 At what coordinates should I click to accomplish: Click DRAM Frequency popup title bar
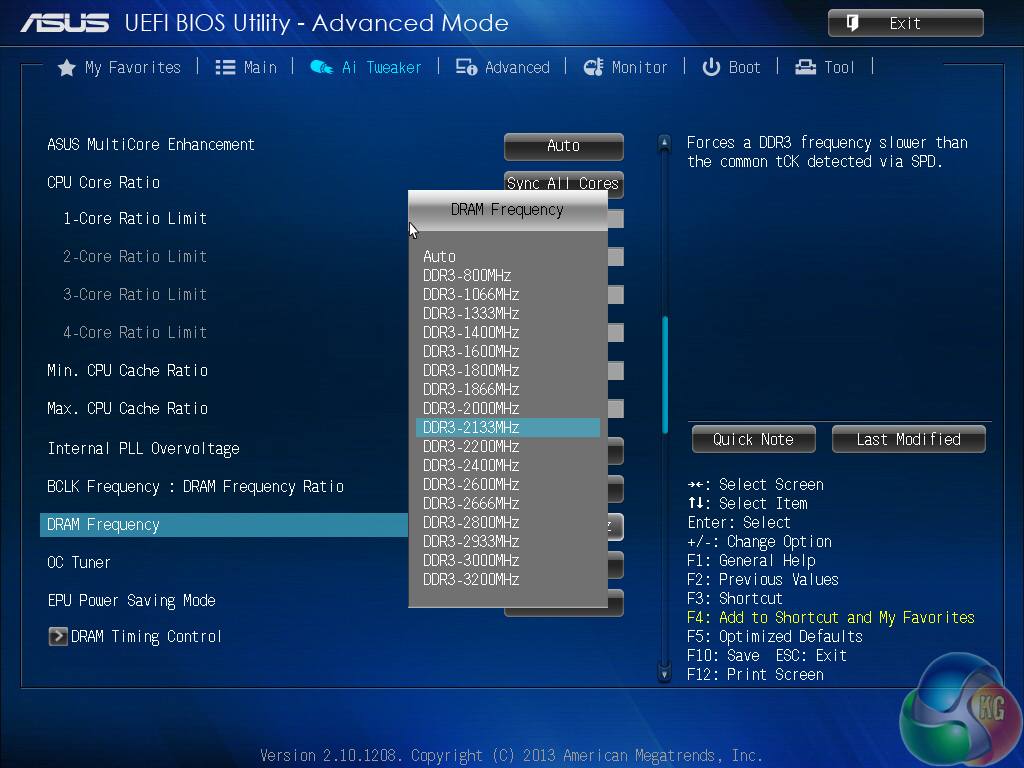507,210
